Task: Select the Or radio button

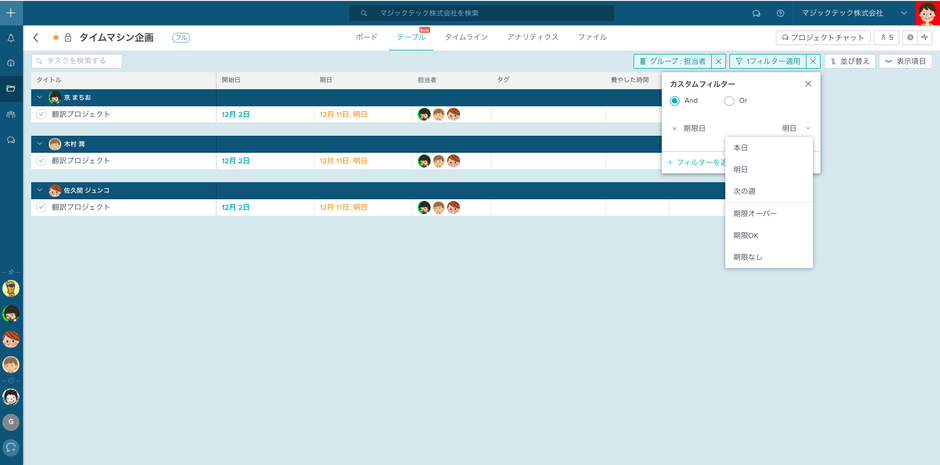Action: [729, 101]
